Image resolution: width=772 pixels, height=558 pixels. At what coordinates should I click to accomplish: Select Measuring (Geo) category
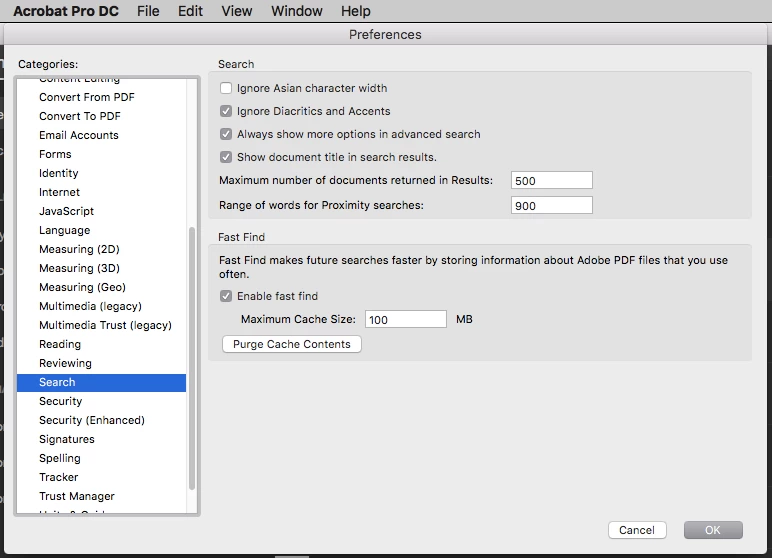(101, 287)
